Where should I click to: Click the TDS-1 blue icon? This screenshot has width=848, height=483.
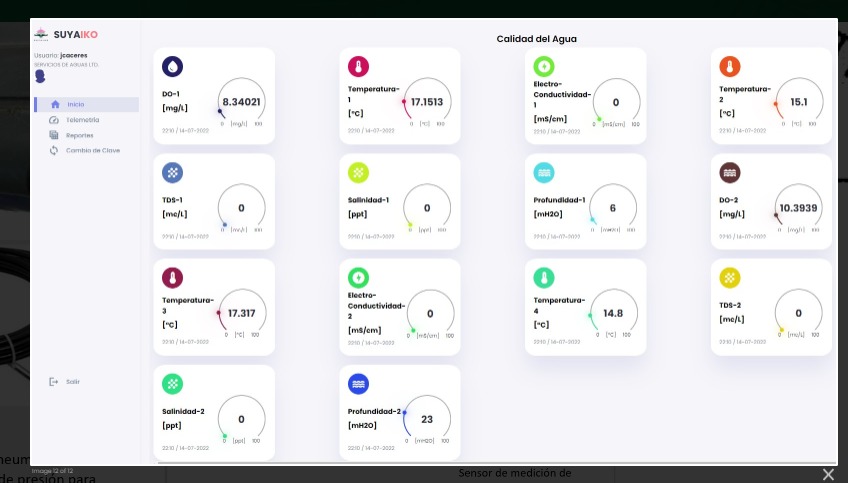(x=173, y=172)
